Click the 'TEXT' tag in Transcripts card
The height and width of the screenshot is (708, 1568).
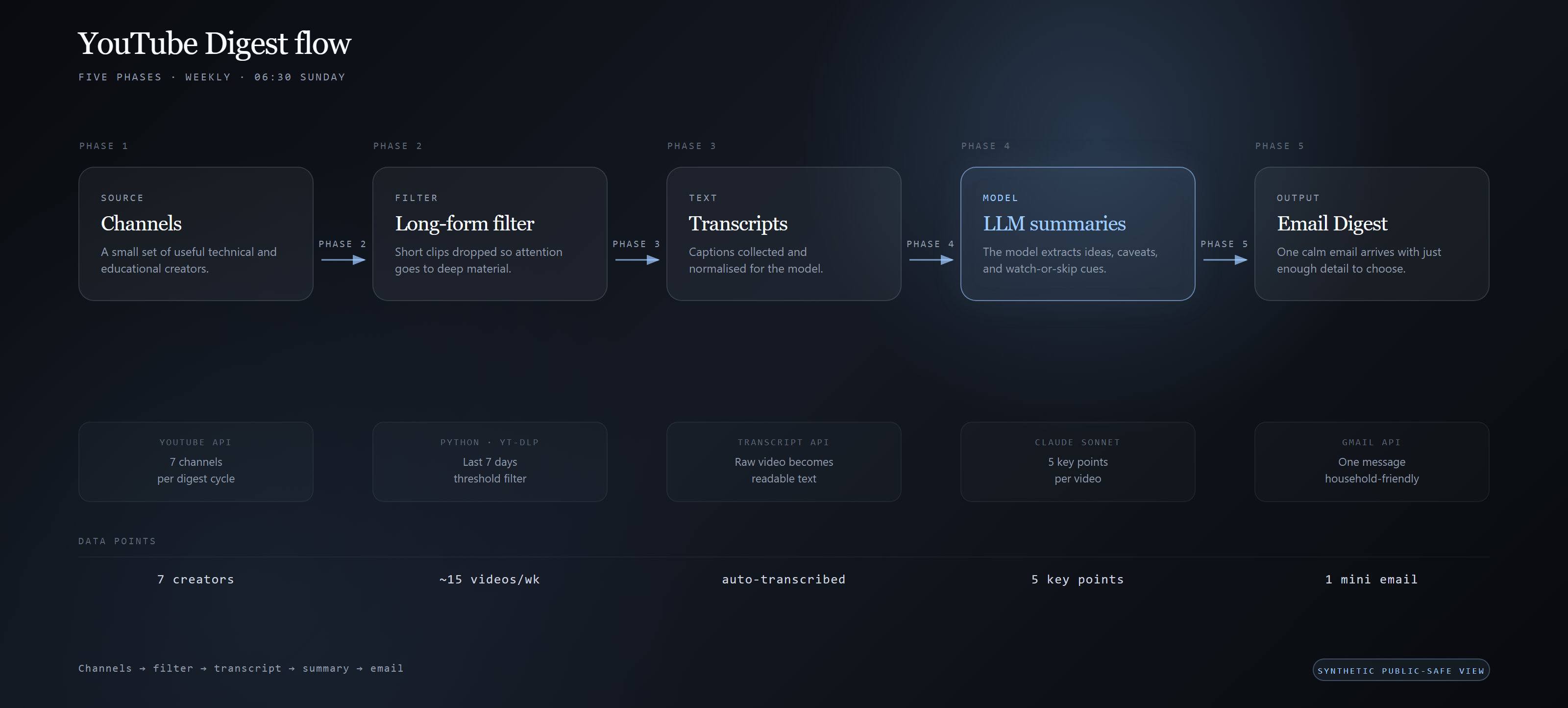pyautogui.click(x=703, y=198)
